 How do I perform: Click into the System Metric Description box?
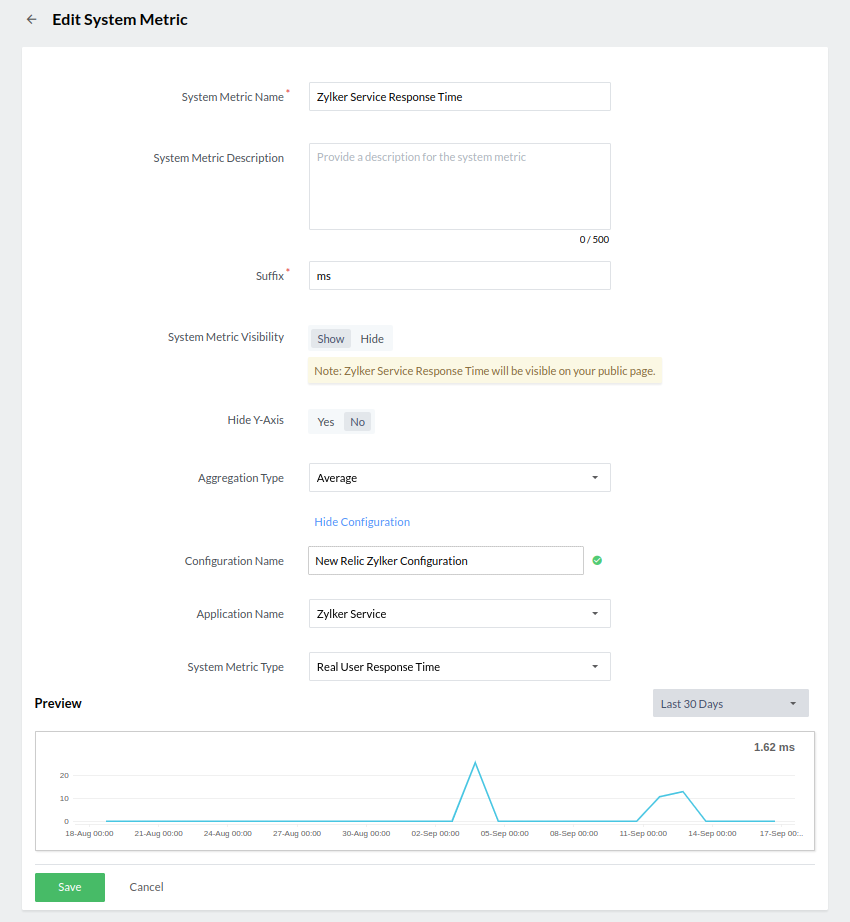pos(459,187)
